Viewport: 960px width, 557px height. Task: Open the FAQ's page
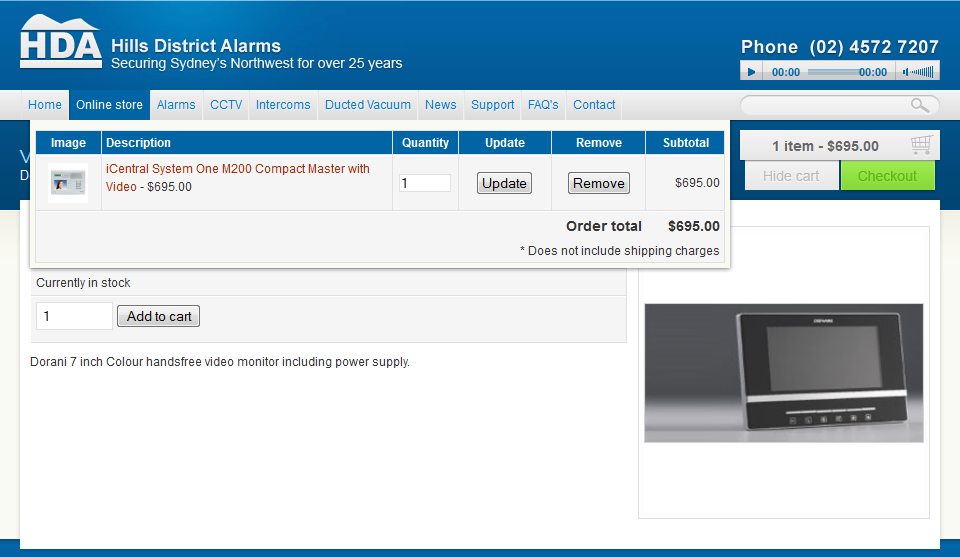[543, 105]
